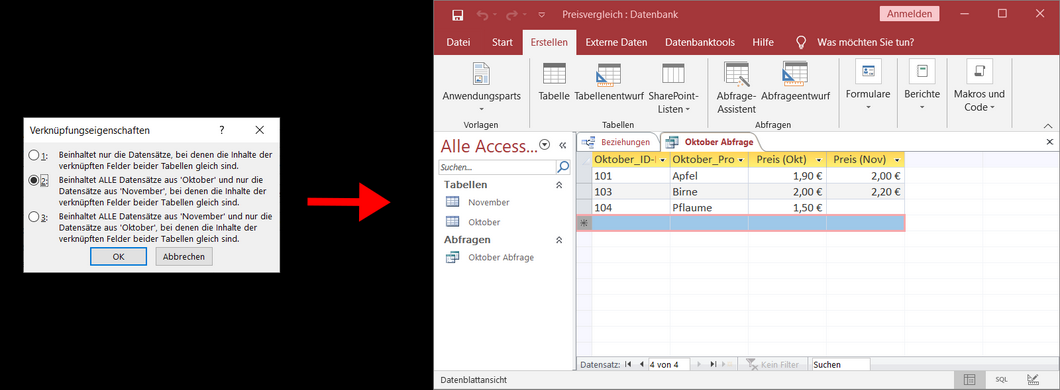Collapse the Tabellen group
1060x390 pixels.
[559, 185]
